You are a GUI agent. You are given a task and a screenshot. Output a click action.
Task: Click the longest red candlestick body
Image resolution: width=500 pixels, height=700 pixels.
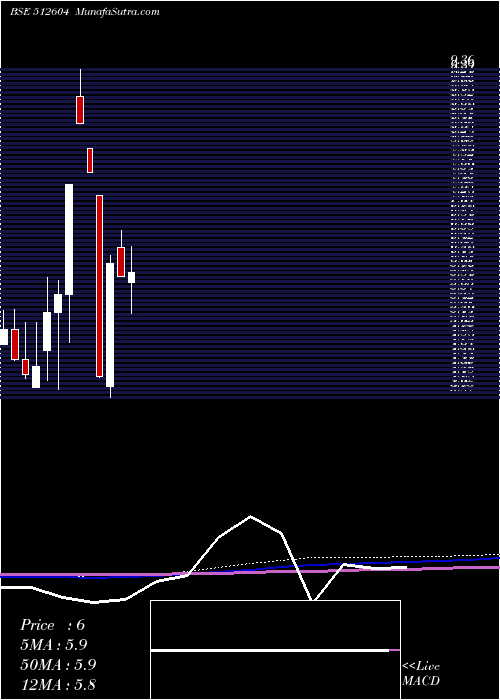tap(100, 286)
